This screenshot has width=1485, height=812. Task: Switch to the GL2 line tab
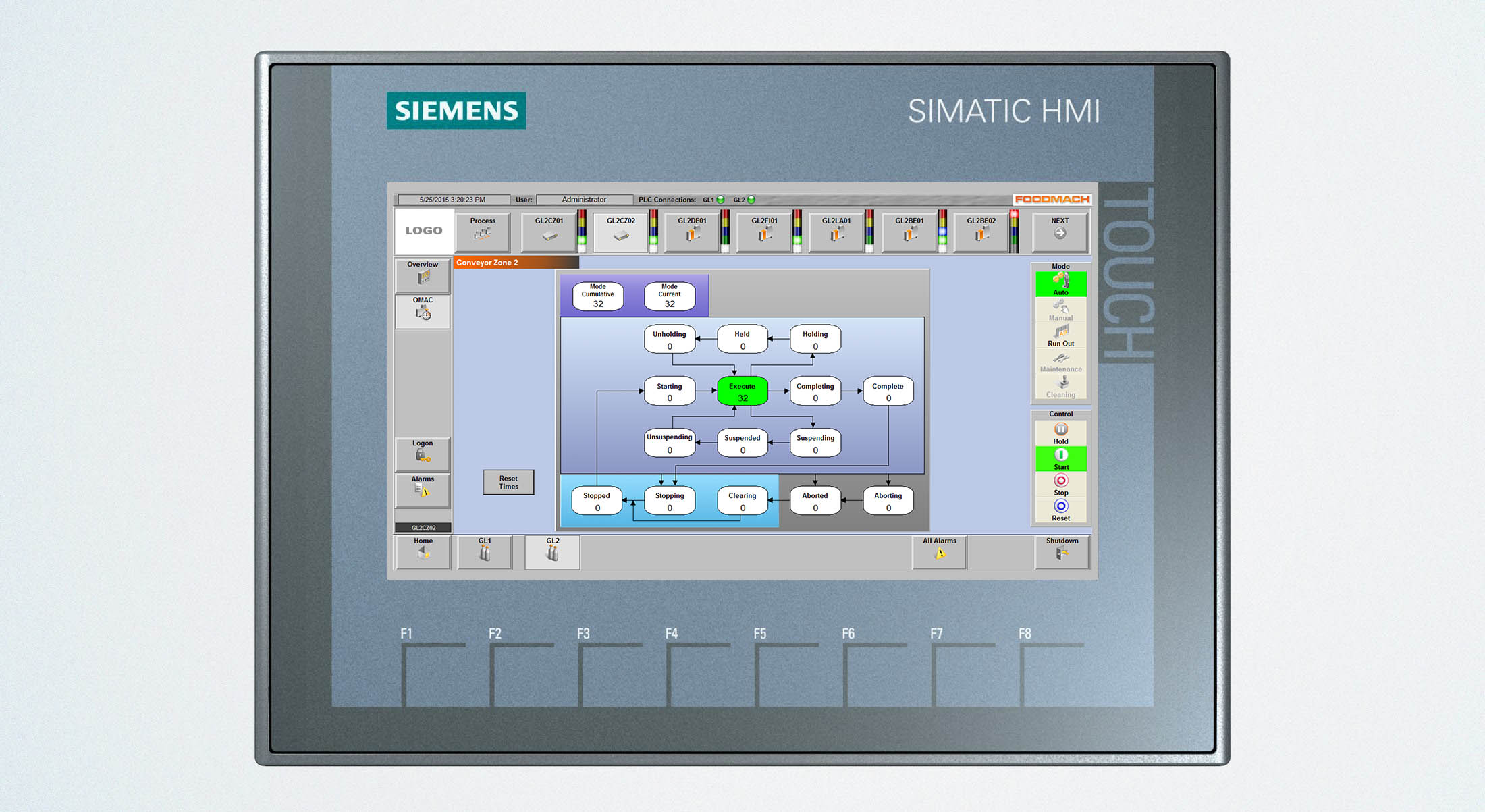click(552, 551)
